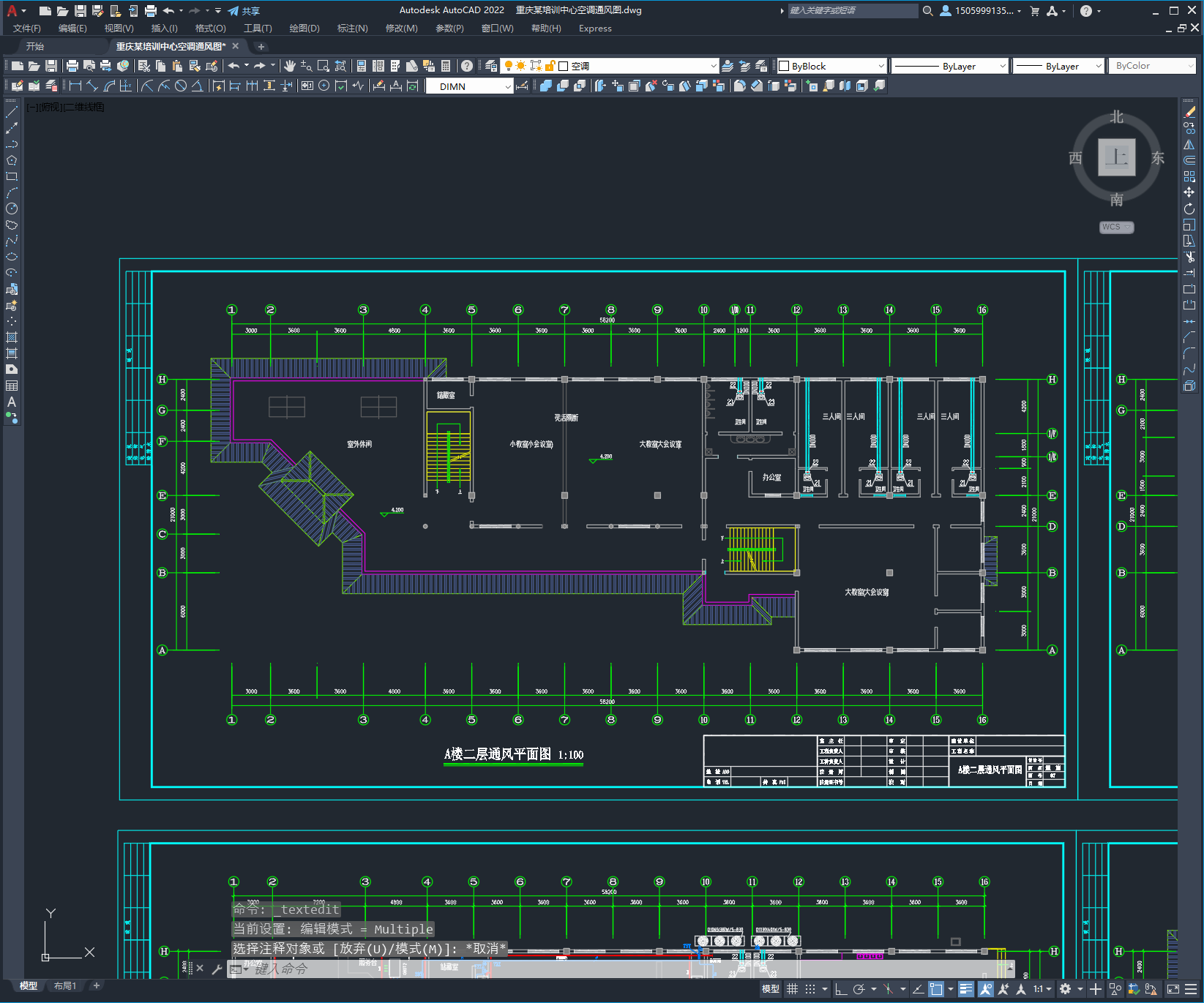Select the Polygon draw tool

[x=12, y=160]
